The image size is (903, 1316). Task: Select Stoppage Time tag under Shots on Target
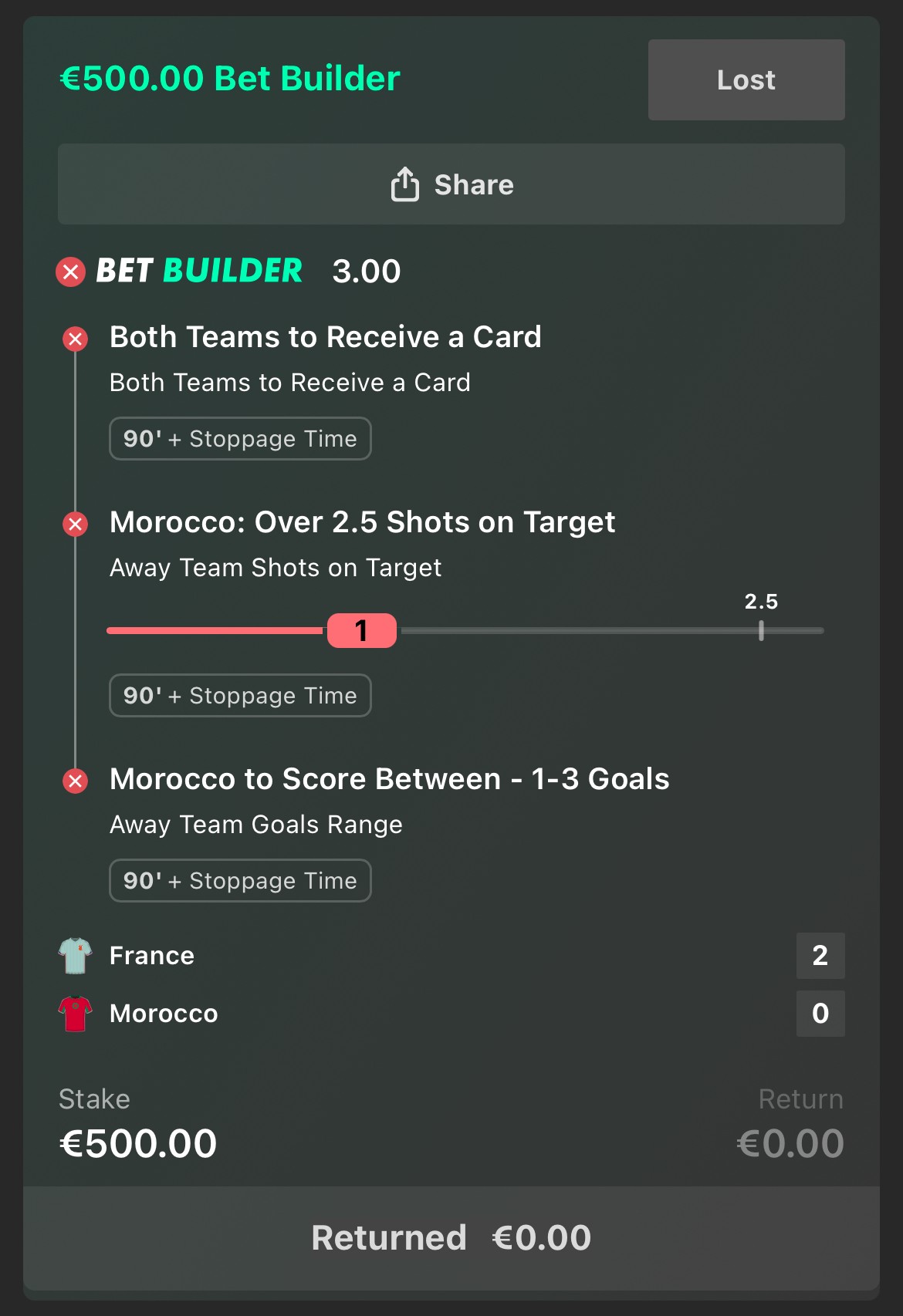coord(240,696)
